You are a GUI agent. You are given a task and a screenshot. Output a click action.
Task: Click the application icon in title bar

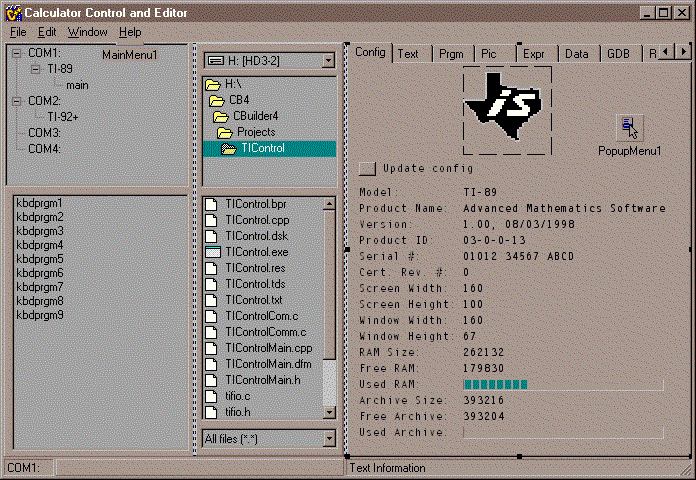[x=13, y=13]
